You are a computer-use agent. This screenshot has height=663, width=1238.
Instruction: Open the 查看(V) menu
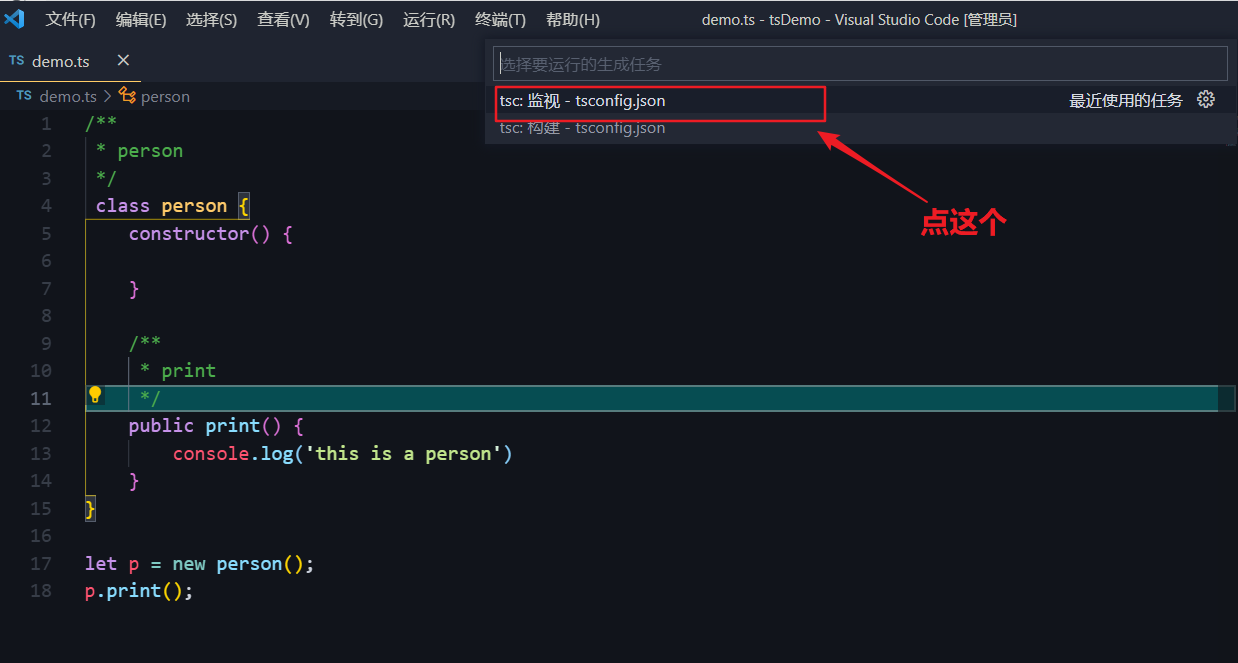pos(283,20)
